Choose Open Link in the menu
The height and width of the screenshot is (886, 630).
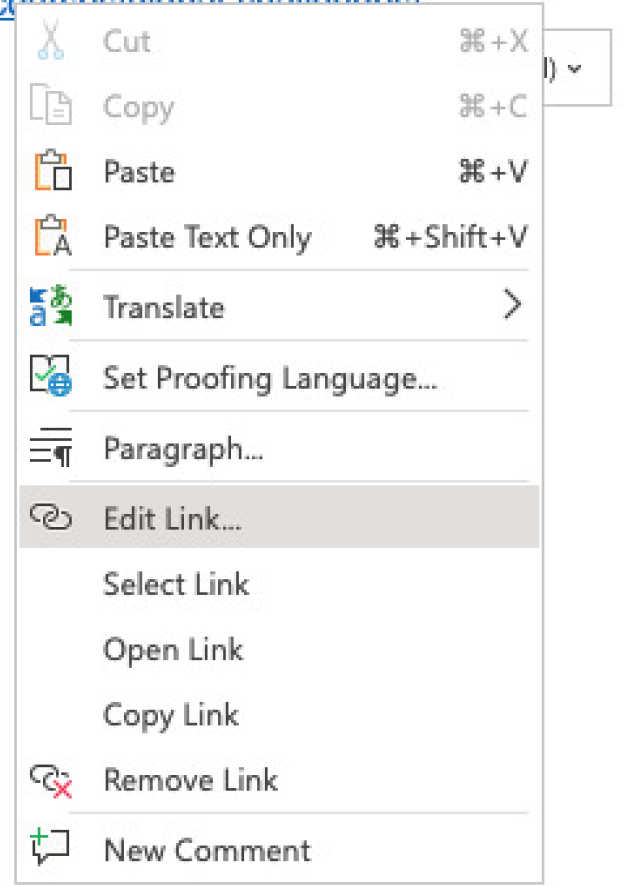[173, 650]
